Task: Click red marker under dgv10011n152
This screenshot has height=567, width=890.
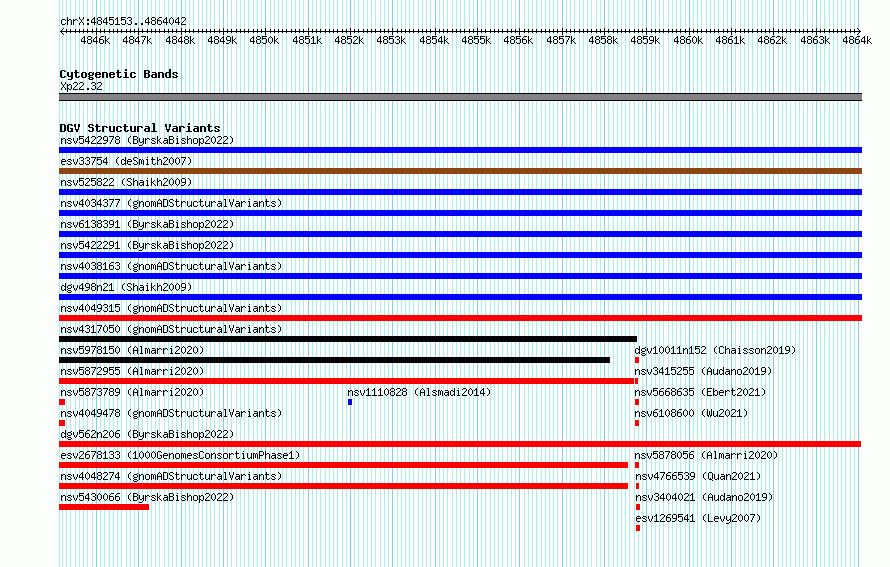Action: click(x=637, y=360)
